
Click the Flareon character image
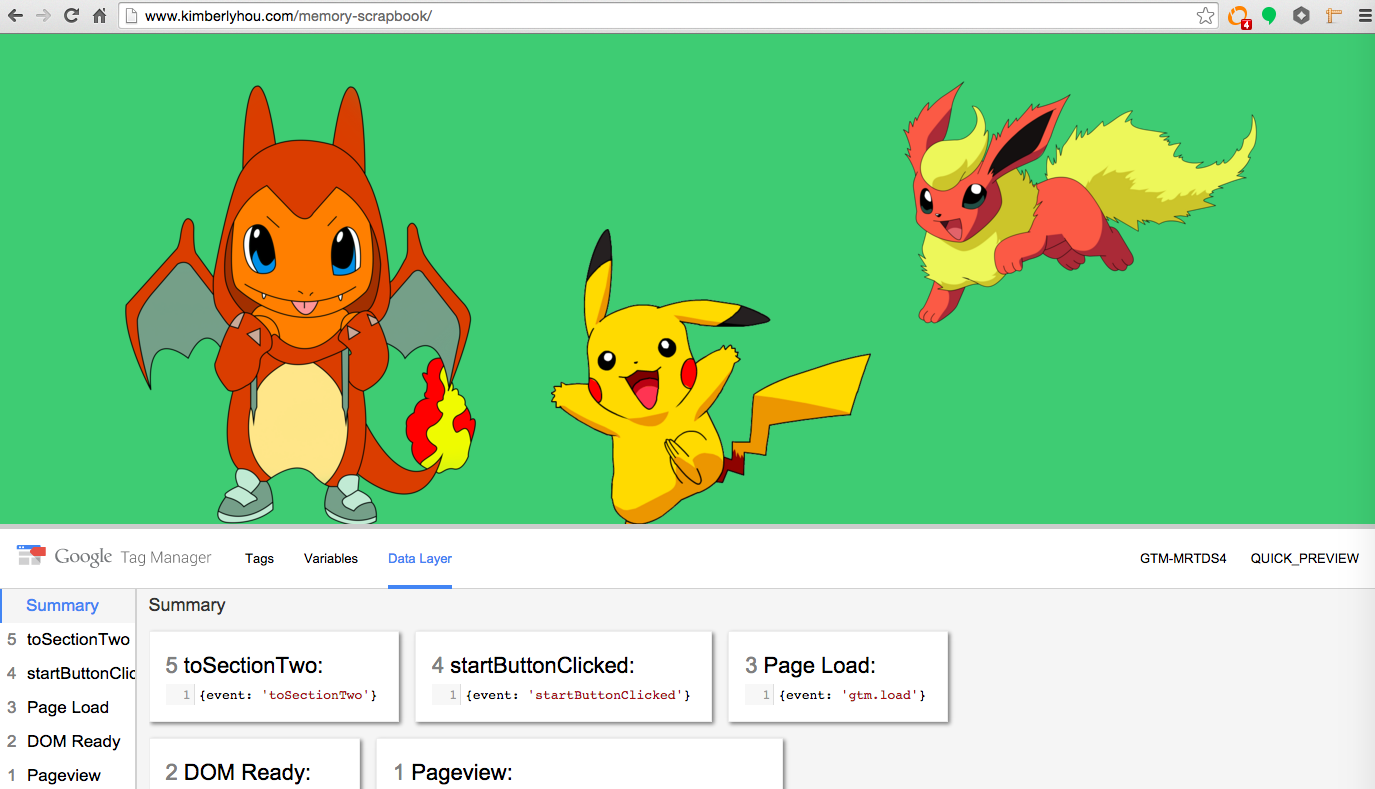pyautogui.click(x=1080, y=203)
